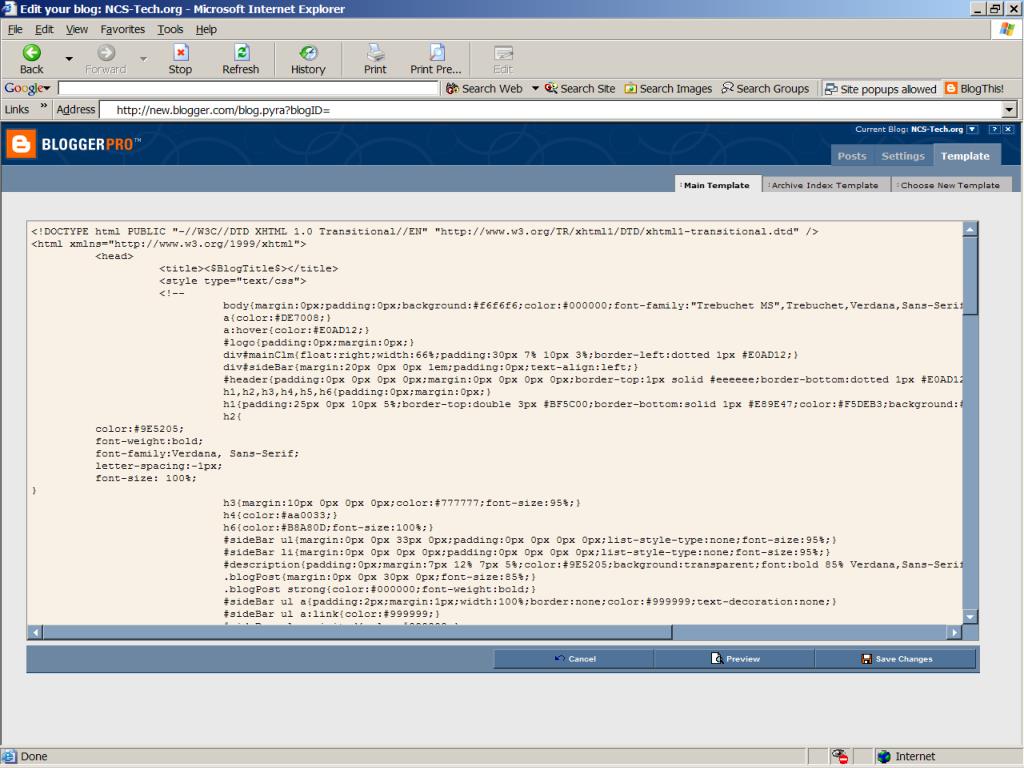
Task: Click the "a:hover{color:#E0AD12;}" line
Action: coord(296,330)
